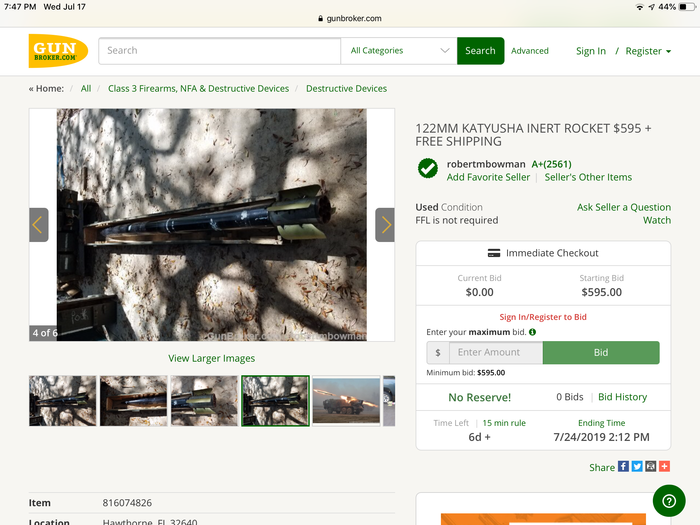Image resolution: width=700 pixels, height=525 pixels.
Task: Click the Enter Amount bid field
Action: tap(496, 352)
